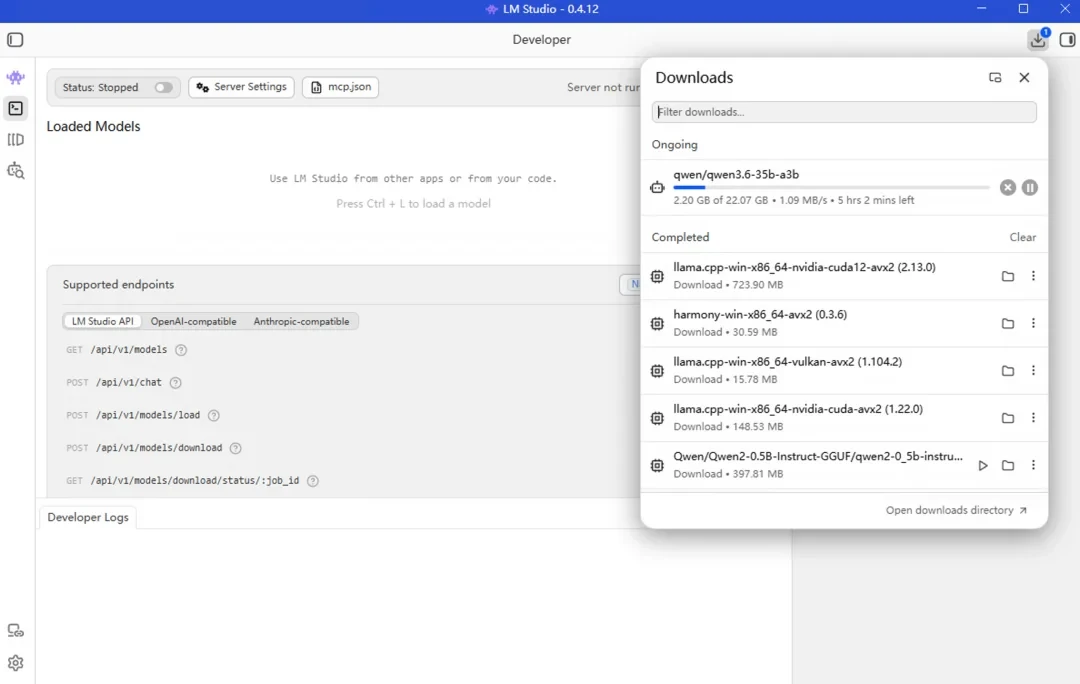Open more options for llama.cpp nvidia-cuda-avx2 (1.22.0)
This screenshot has height=684, width=1080.
click(1033, 418)
